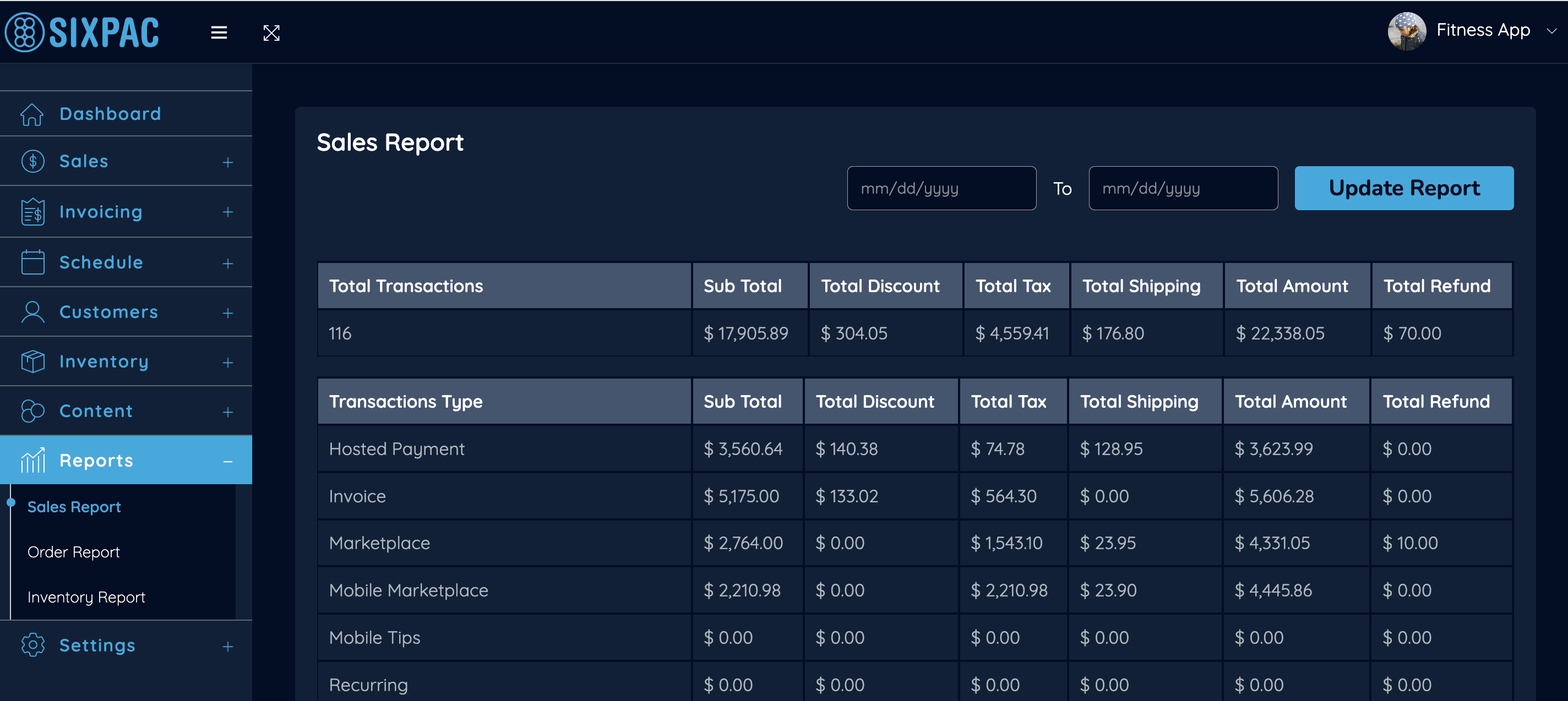Expand the Sales section with its plus icon

click(227, 161)
